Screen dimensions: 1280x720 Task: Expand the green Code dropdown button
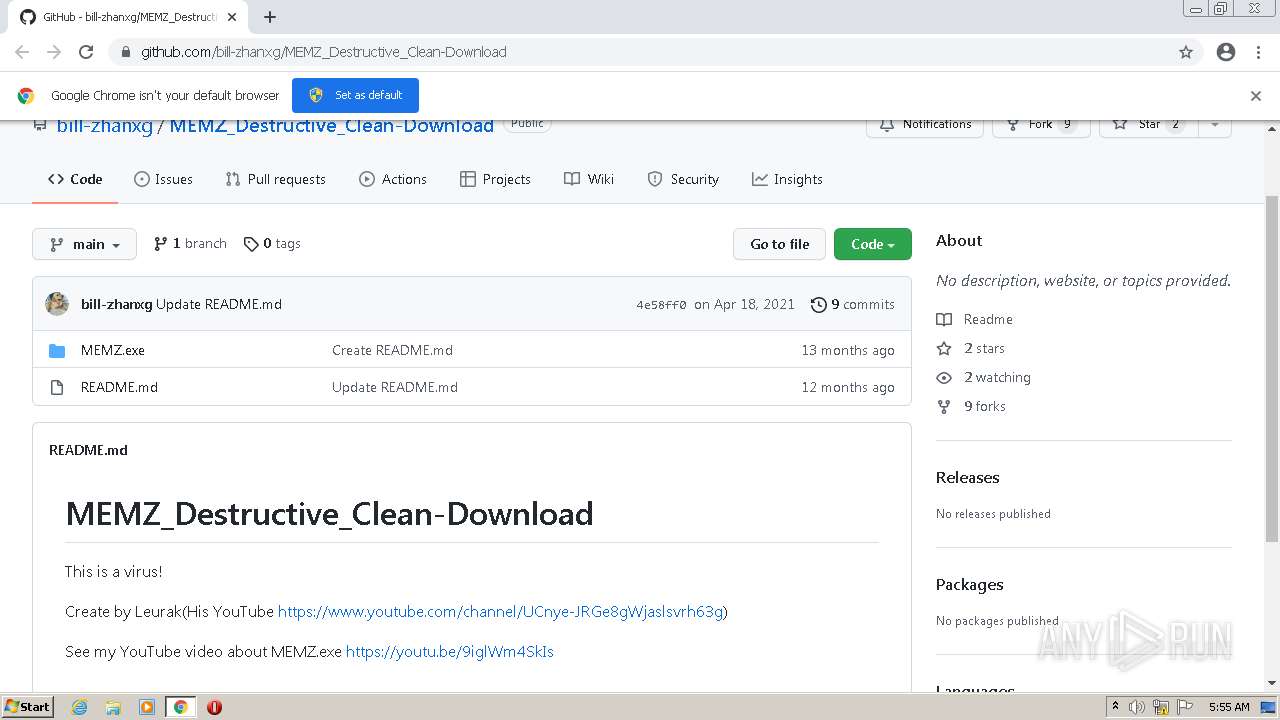[x=873, y=244]
